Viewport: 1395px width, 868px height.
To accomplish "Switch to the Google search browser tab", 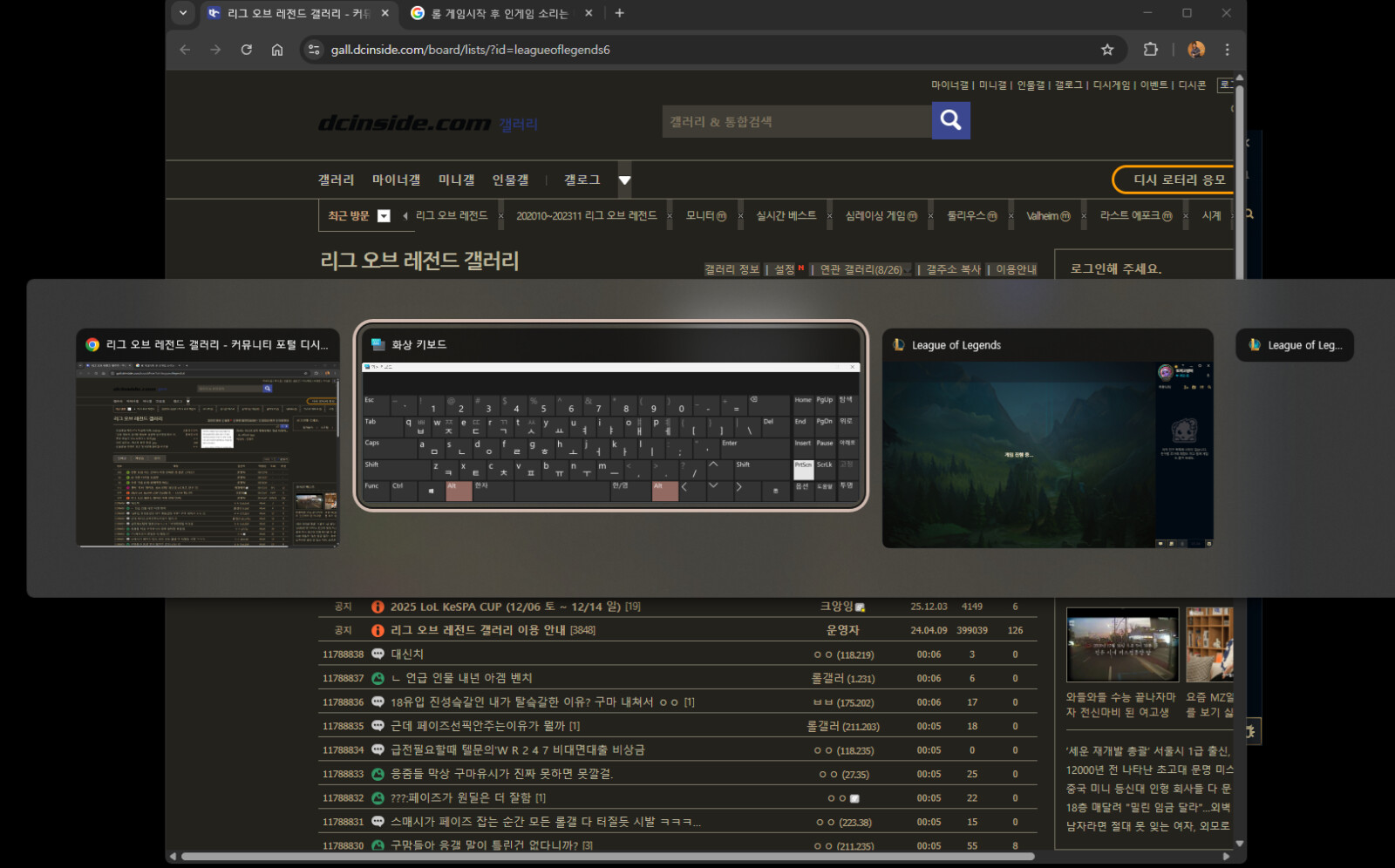I will click(499, 13).
